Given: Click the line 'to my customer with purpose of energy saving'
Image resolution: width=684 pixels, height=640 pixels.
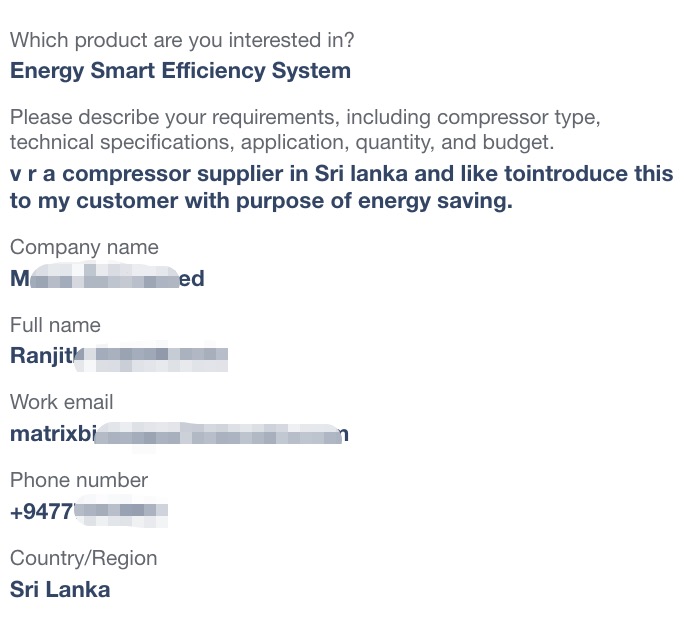Looking at the screenshot, I should (261, 201).
